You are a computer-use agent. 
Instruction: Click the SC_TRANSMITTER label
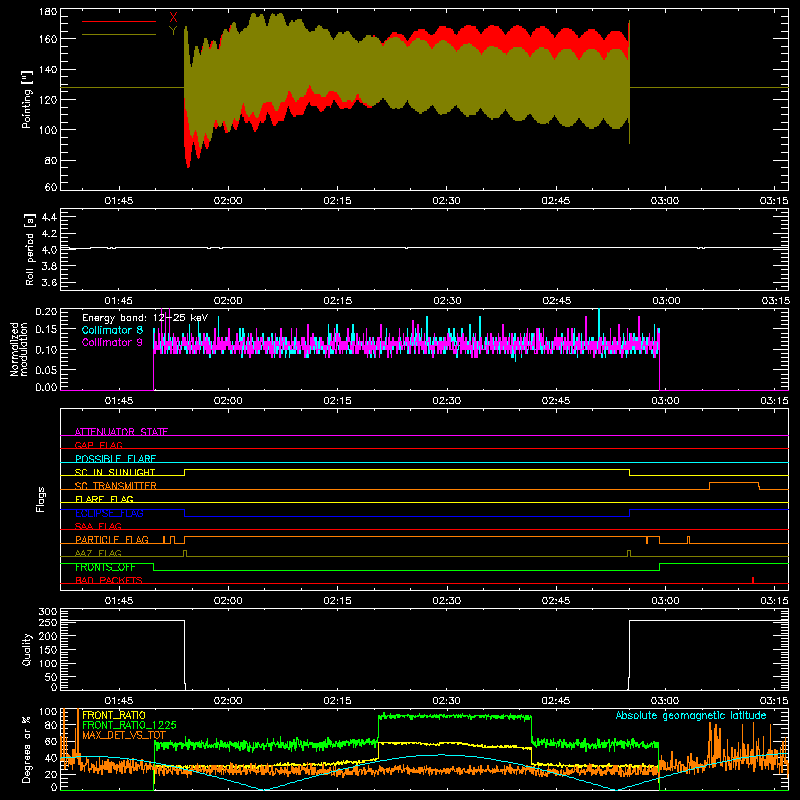[115, 486]
